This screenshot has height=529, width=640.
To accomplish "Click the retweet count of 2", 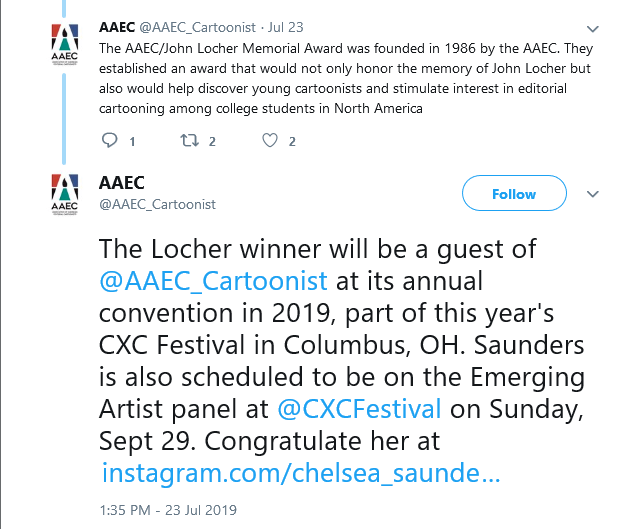I will (212, 141).
